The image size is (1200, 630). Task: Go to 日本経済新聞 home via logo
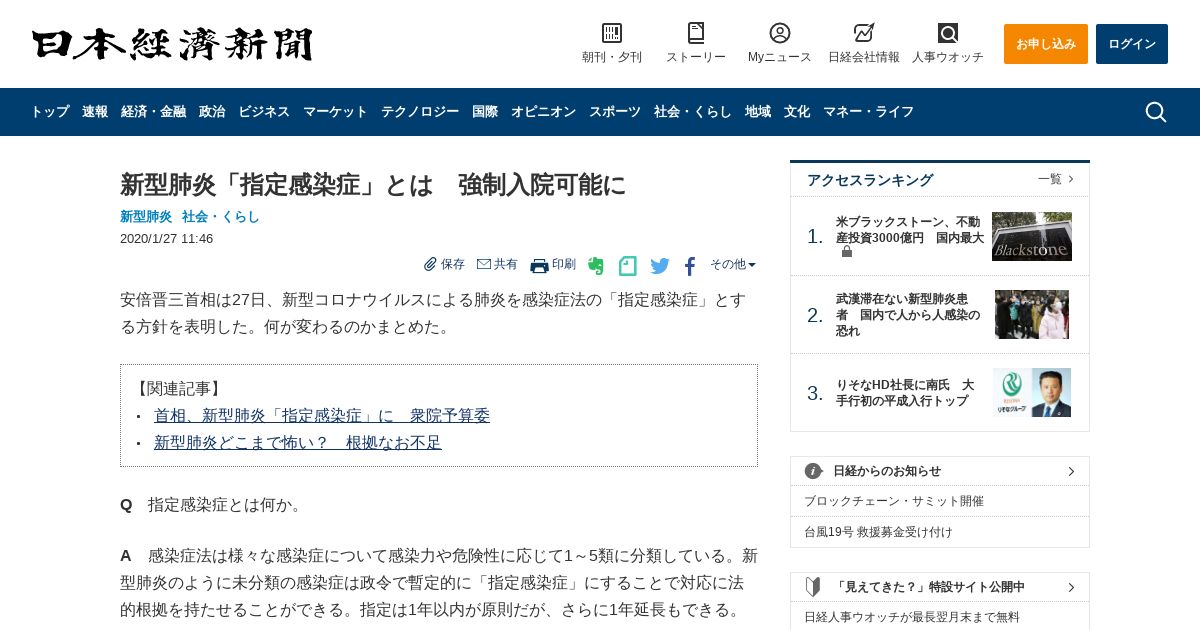(172, 44)
